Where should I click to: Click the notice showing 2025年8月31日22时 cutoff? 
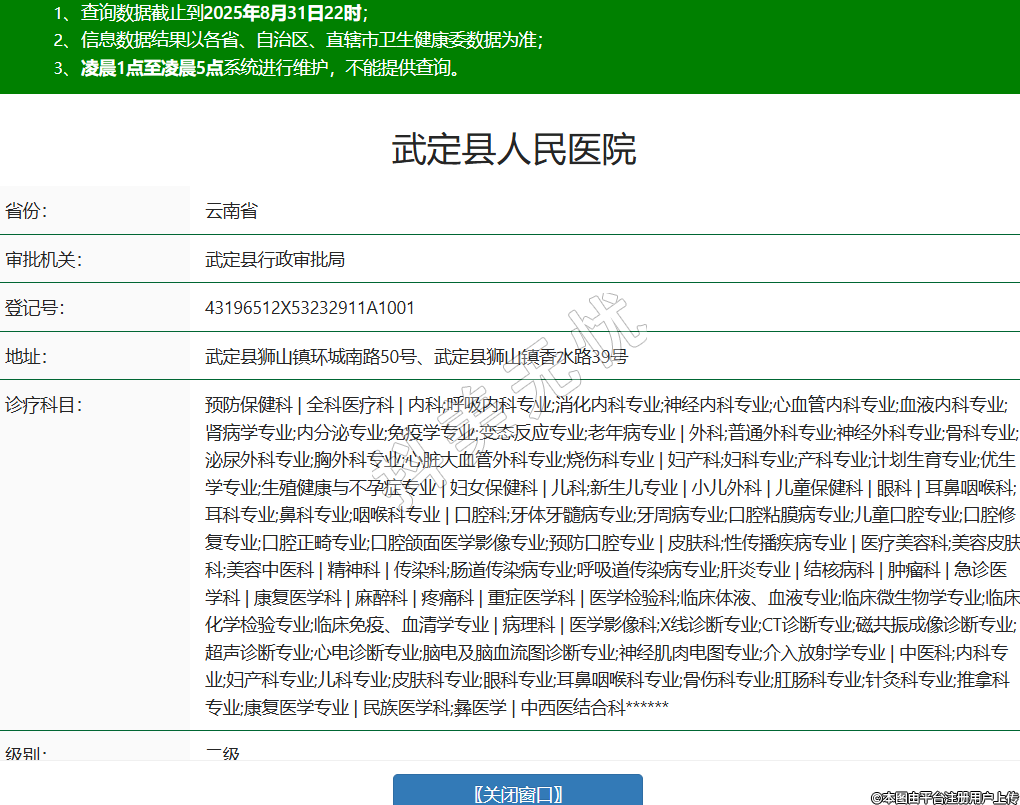[225, 14]
